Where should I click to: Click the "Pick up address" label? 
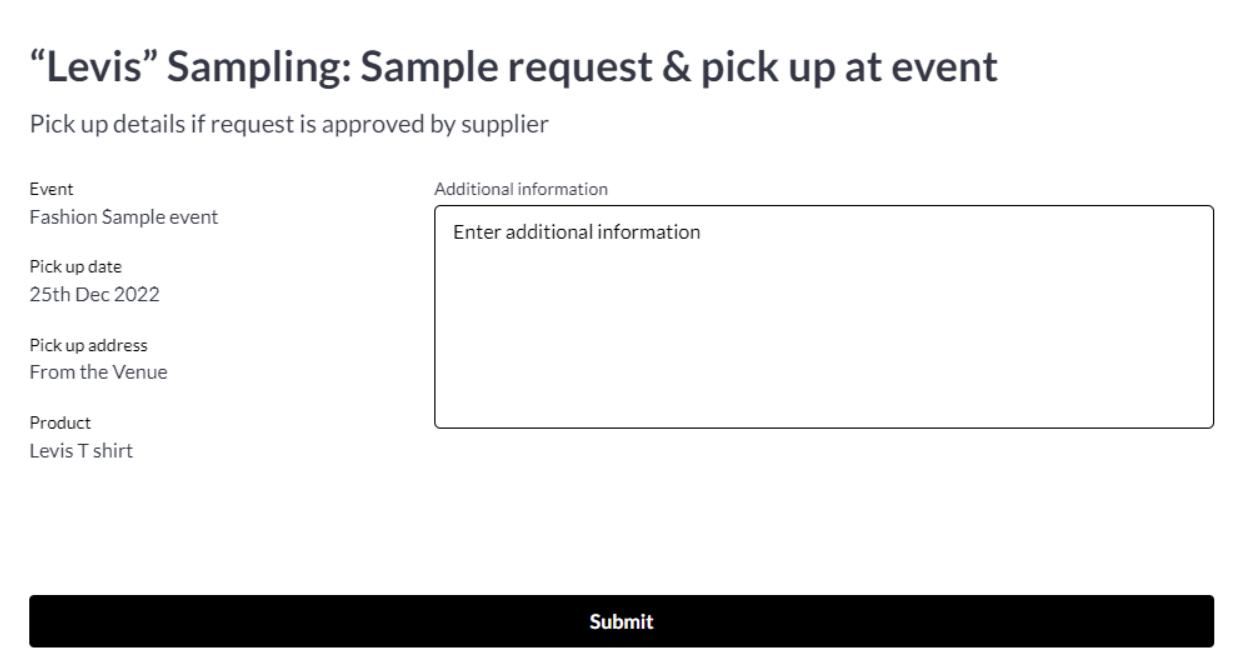click(x=88, y=345)
